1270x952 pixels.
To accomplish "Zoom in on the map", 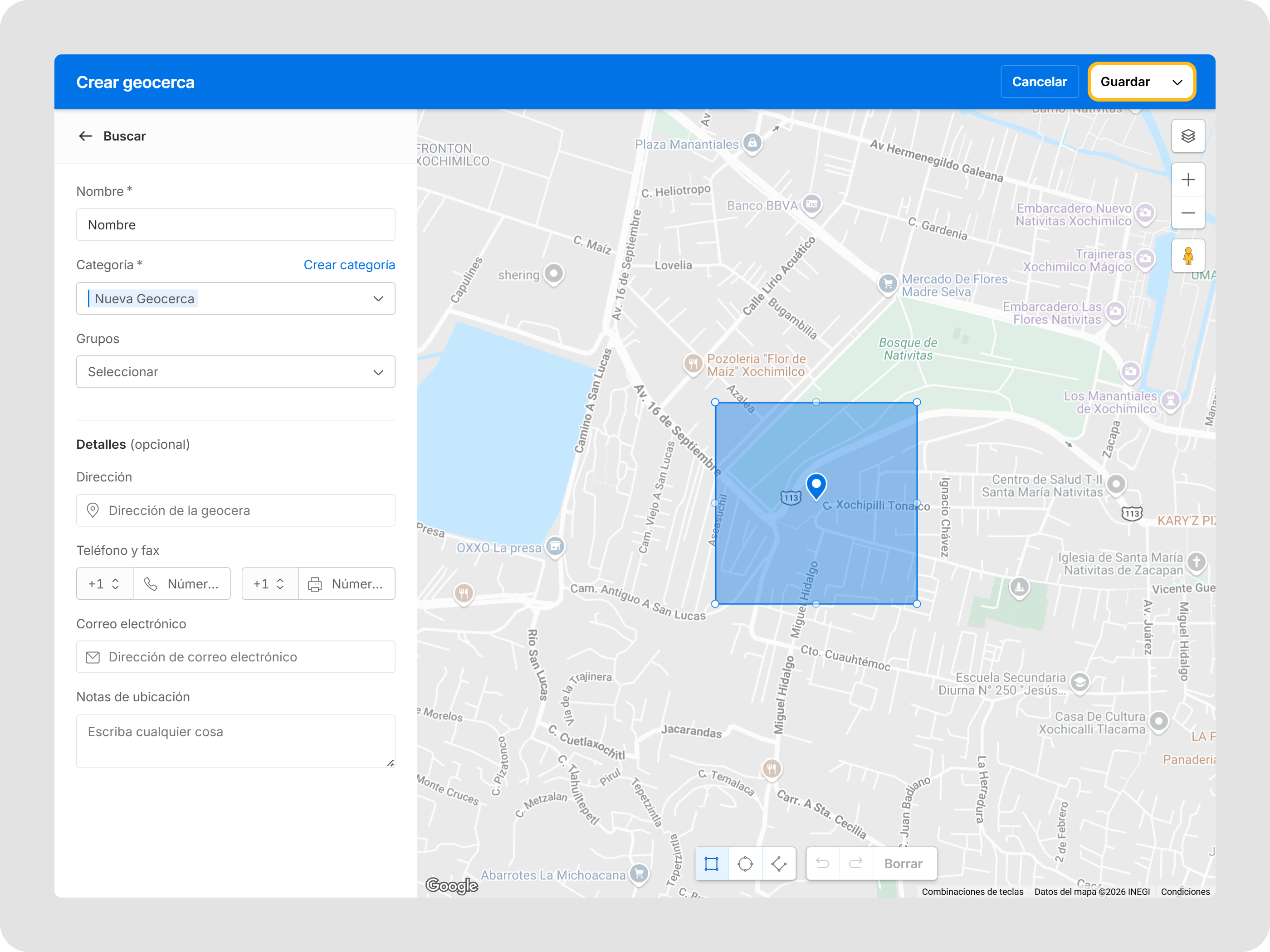I will [x=1188, y=180].
